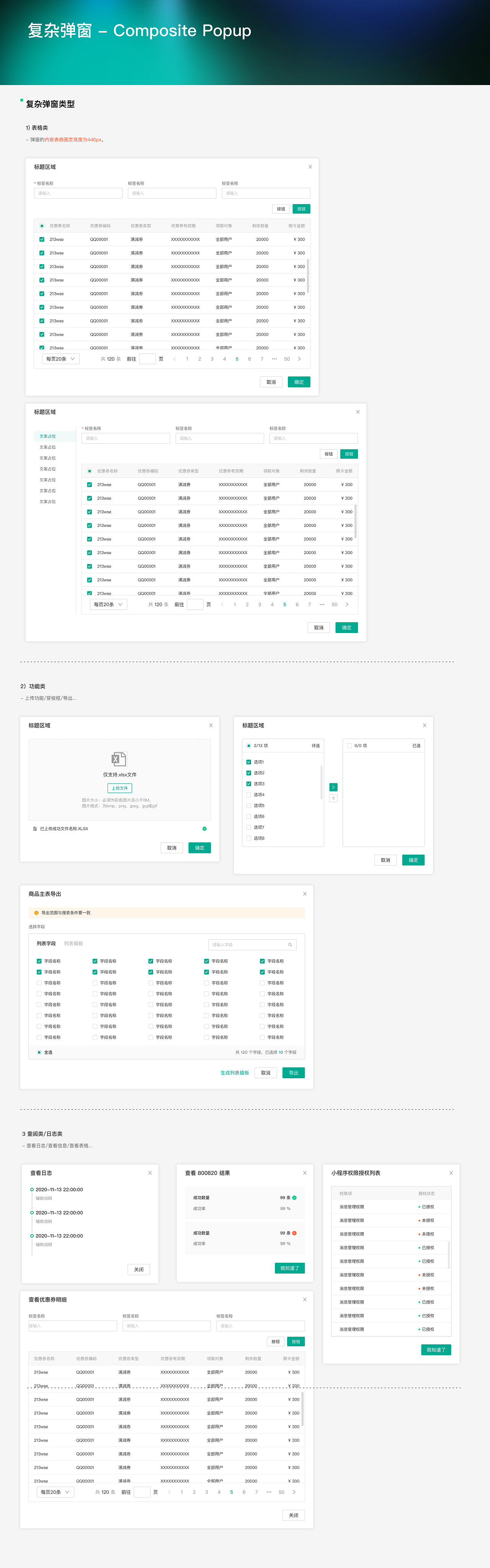This screenshot has width=490, height=1568.
Task: Switch to the 列表字段 tab
Action: (x=46, y=943)
